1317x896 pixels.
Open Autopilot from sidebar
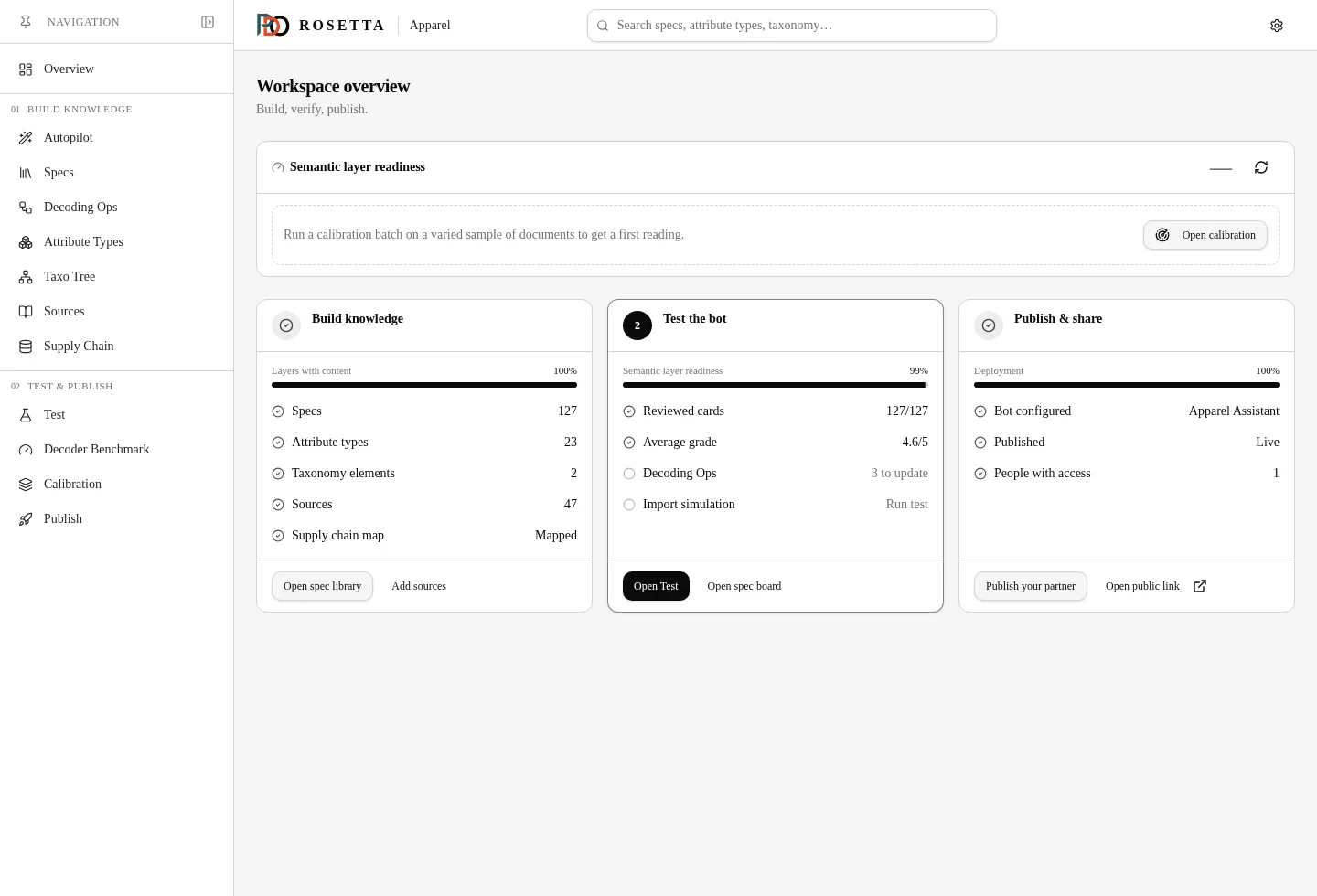[117, 138]
